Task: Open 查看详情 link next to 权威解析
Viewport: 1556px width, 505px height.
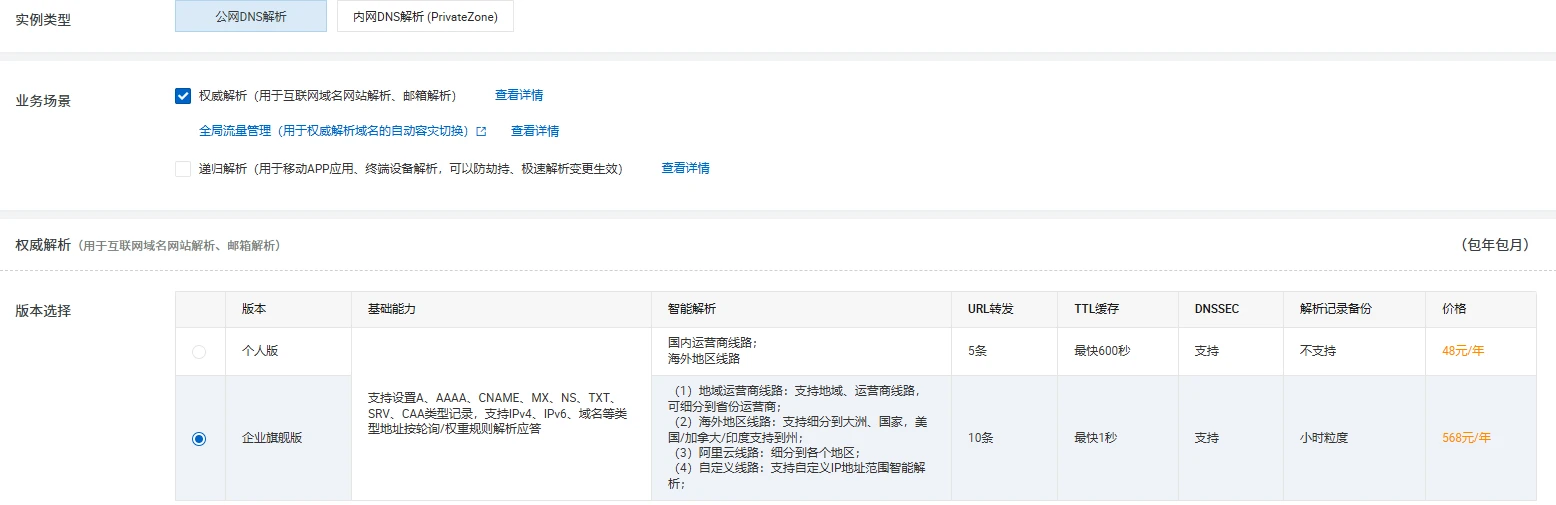Action: coord(519,96)
